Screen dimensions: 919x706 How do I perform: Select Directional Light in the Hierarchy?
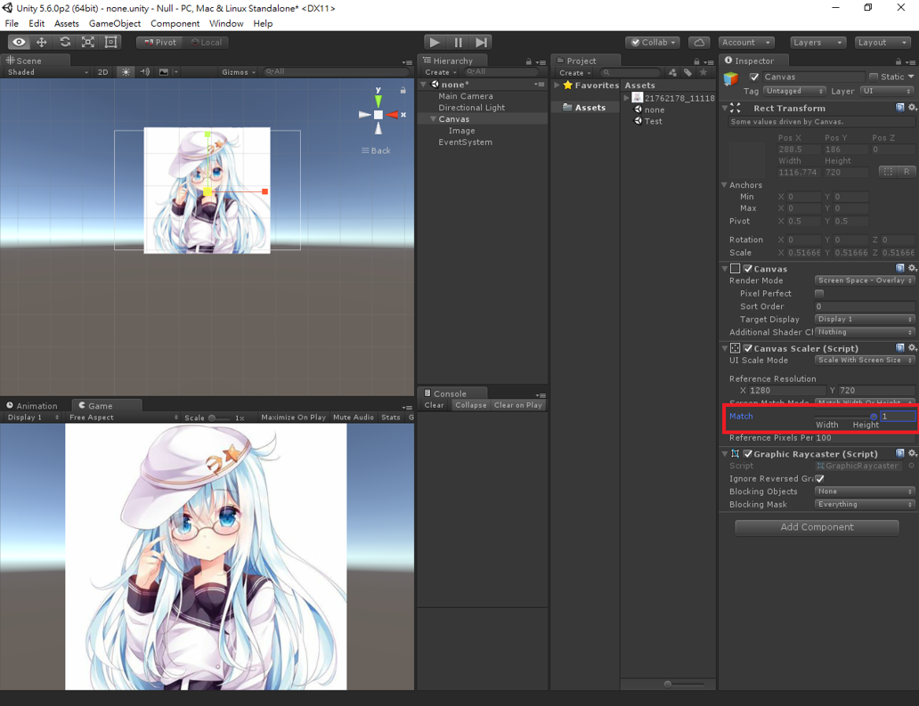coord(470,107)
